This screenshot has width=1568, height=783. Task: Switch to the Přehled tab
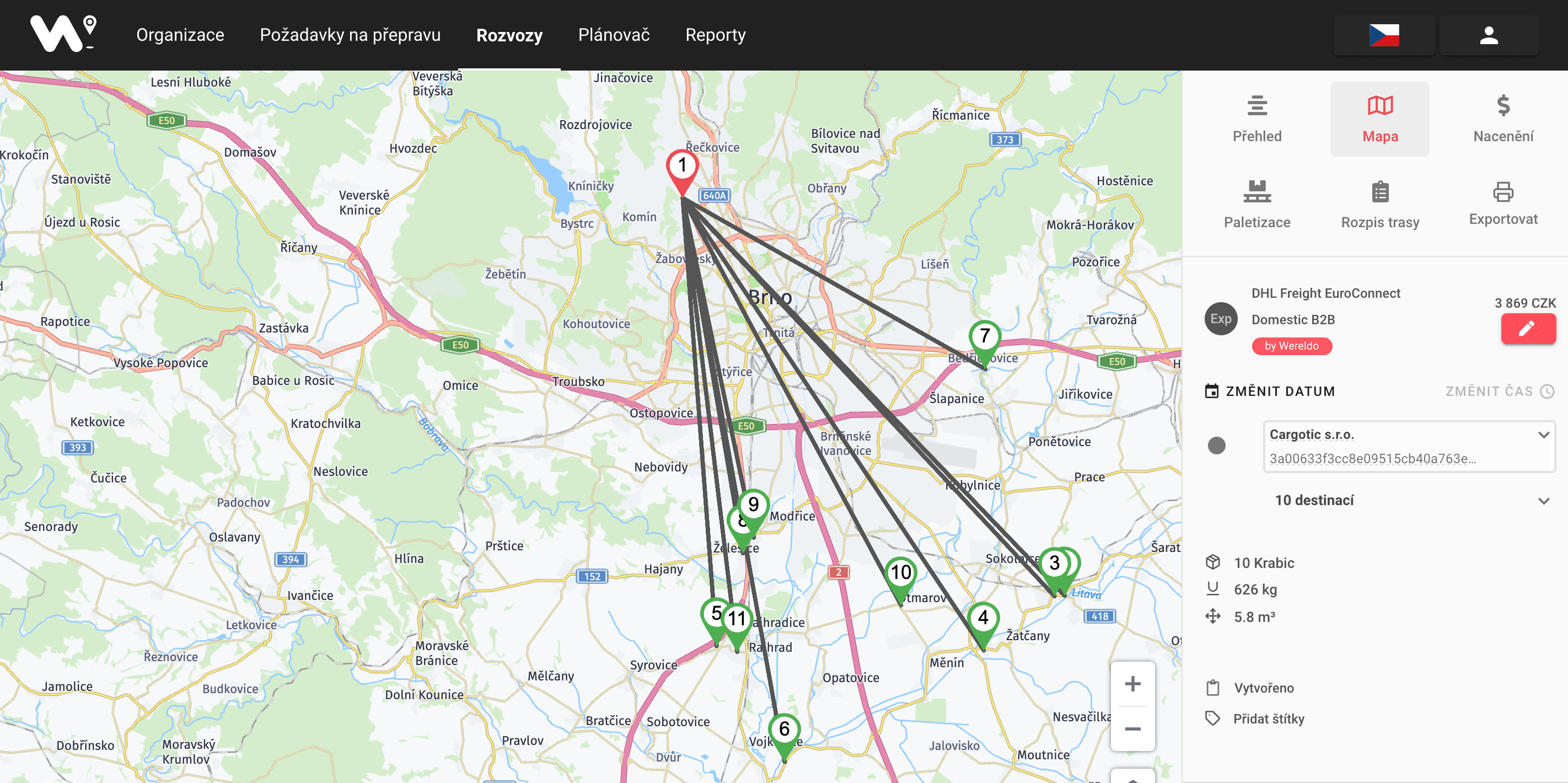(1257, 119)
